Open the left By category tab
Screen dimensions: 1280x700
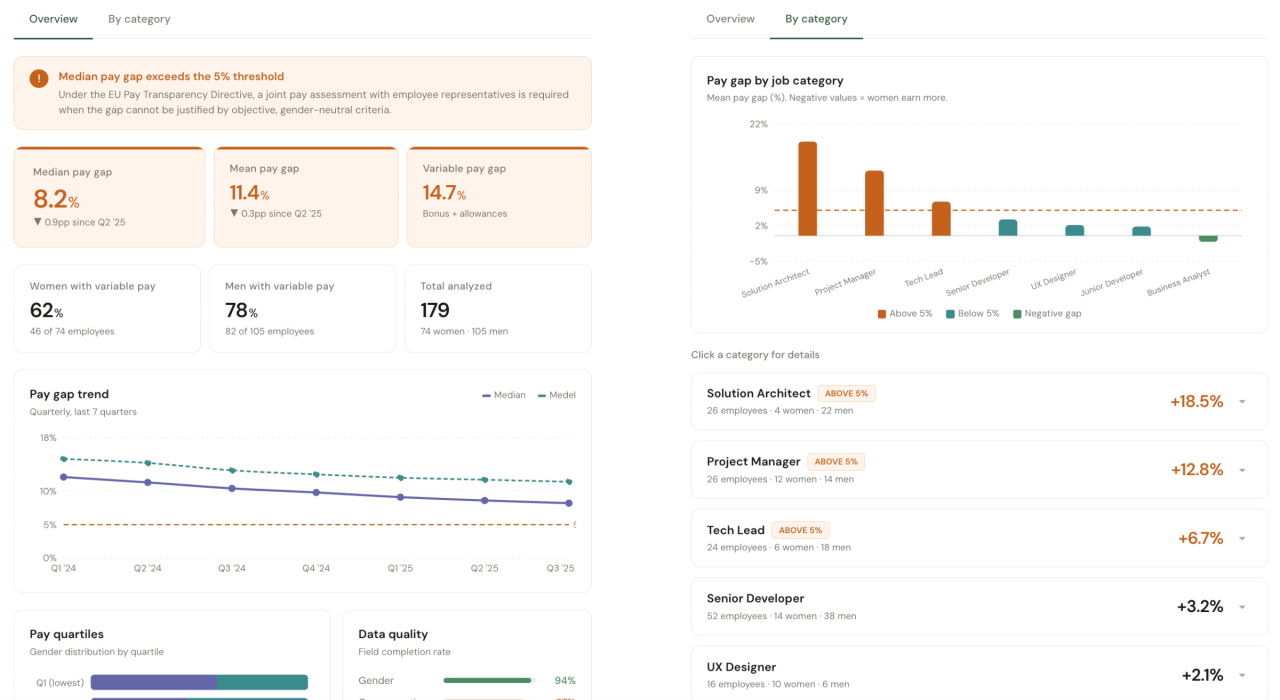pyautogui.click(x=139, y=19)
